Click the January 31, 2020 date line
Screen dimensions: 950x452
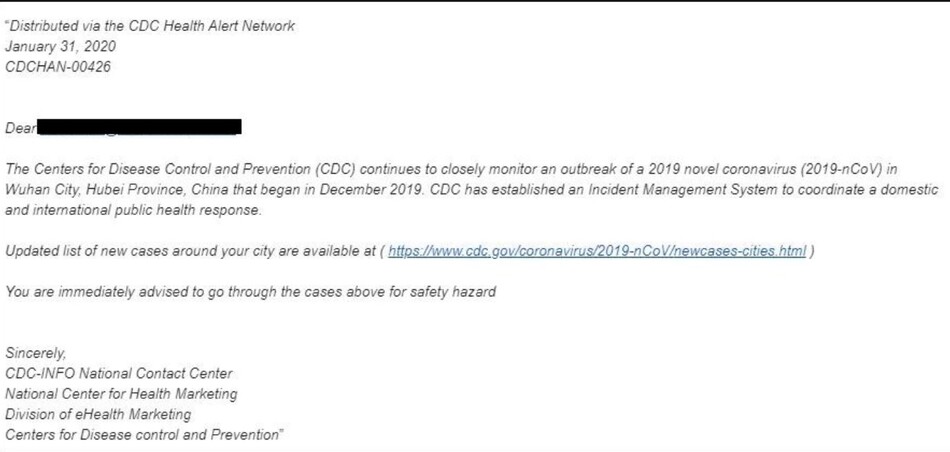tap(60, 47)
